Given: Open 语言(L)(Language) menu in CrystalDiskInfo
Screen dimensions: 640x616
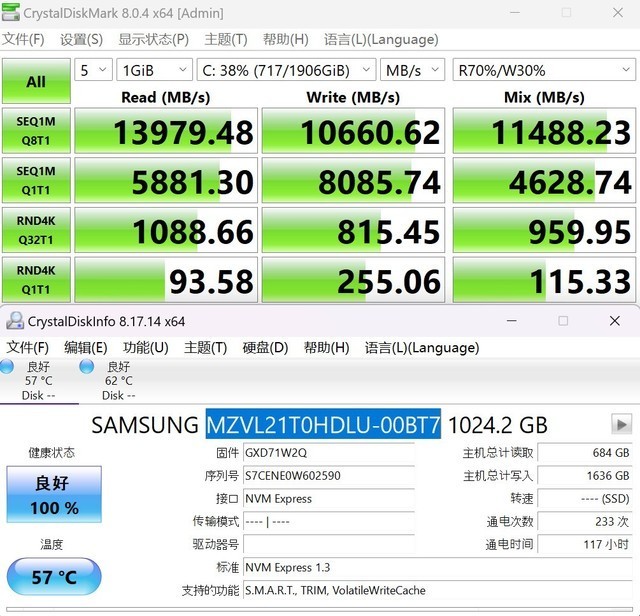Looking at the screenshot, I should pos(422,348).
